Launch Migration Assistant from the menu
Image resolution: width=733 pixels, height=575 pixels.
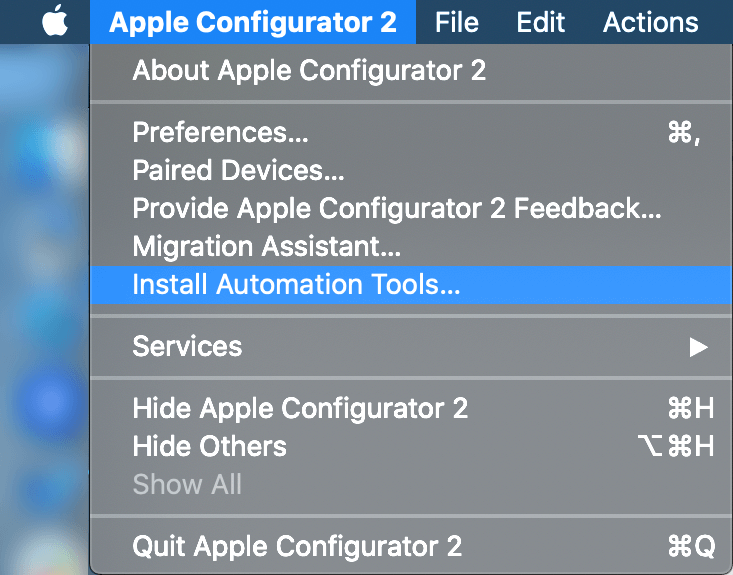pos(267,246)
